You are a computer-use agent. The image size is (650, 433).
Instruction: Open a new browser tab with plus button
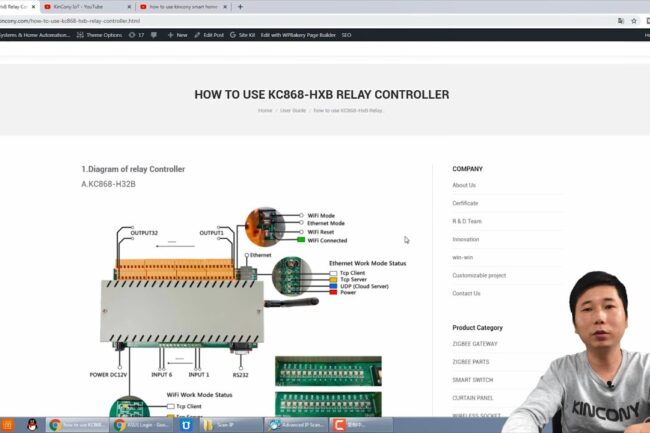click(x=240, y=7)
